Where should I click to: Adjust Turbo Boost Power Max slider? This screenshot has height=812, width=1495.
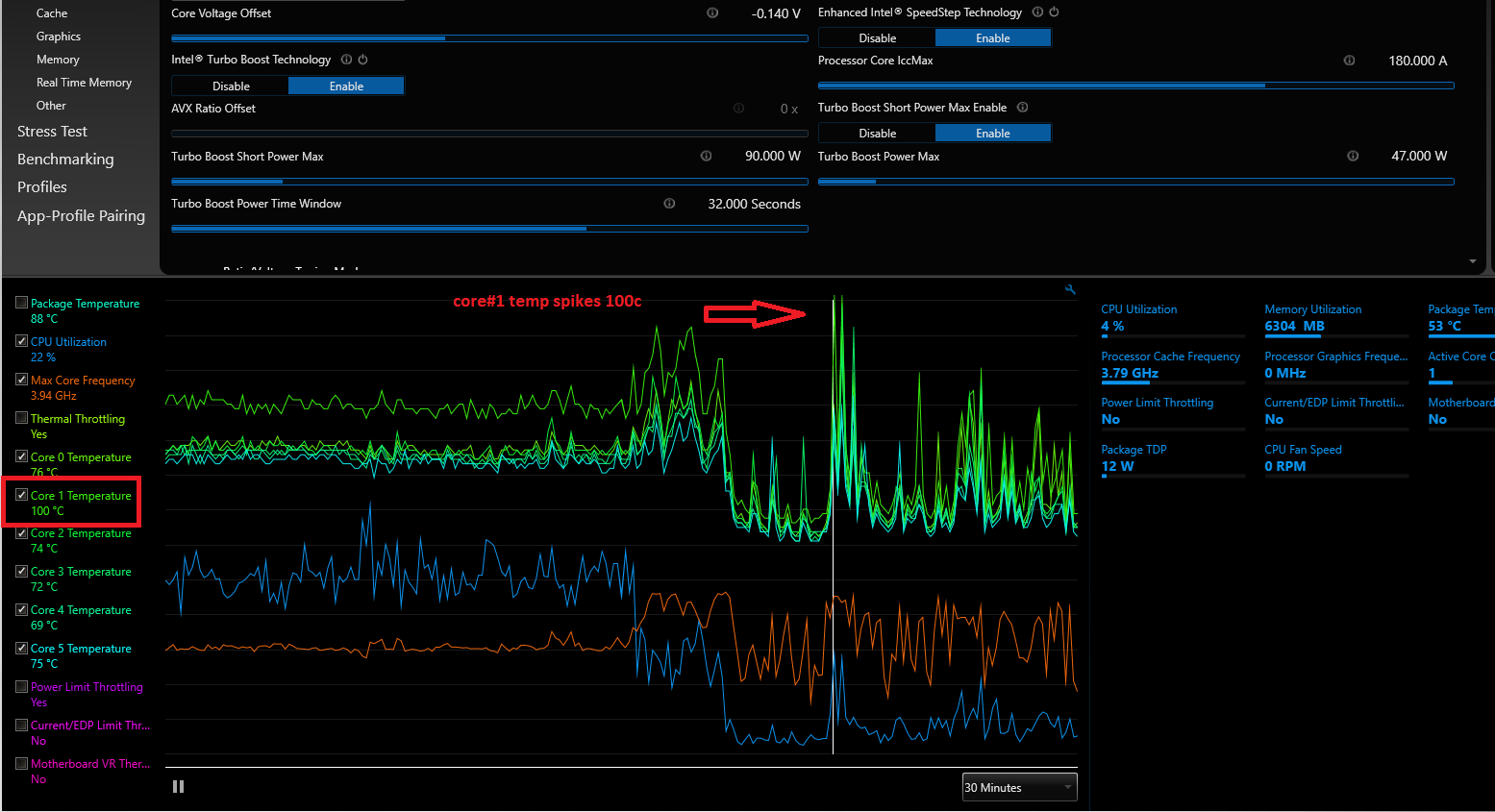pyautogui.click(x=1136, y=181)
